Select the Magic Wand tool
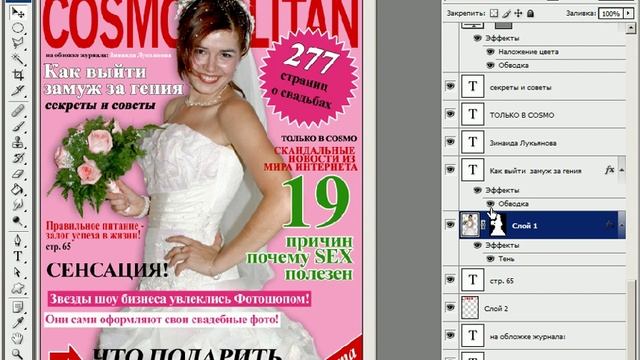This screenshot has height=360, width=640. pos(18,59)
